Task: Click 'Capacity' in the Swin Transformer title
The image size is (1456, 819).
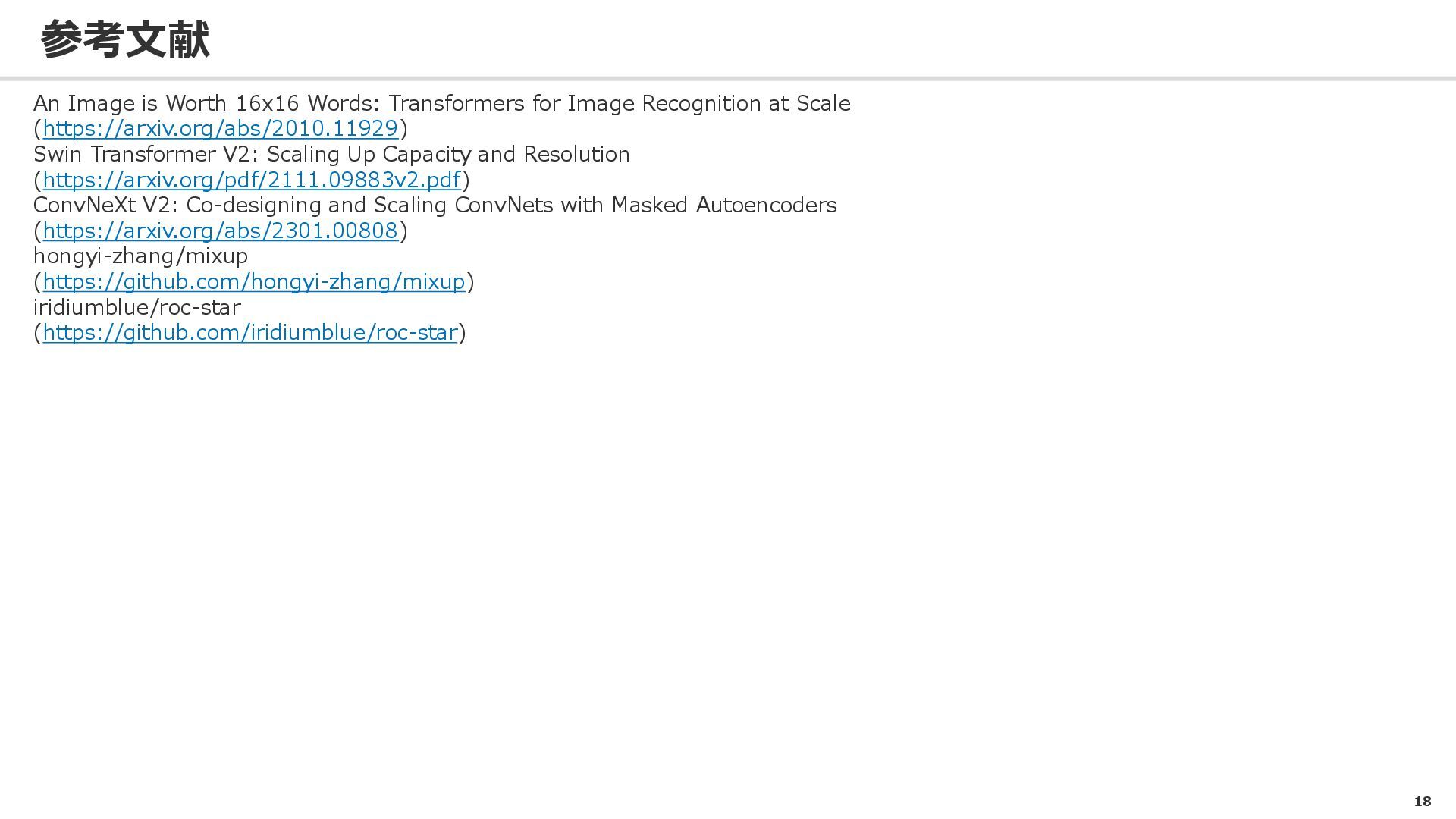Action: [x=426, y=154]
